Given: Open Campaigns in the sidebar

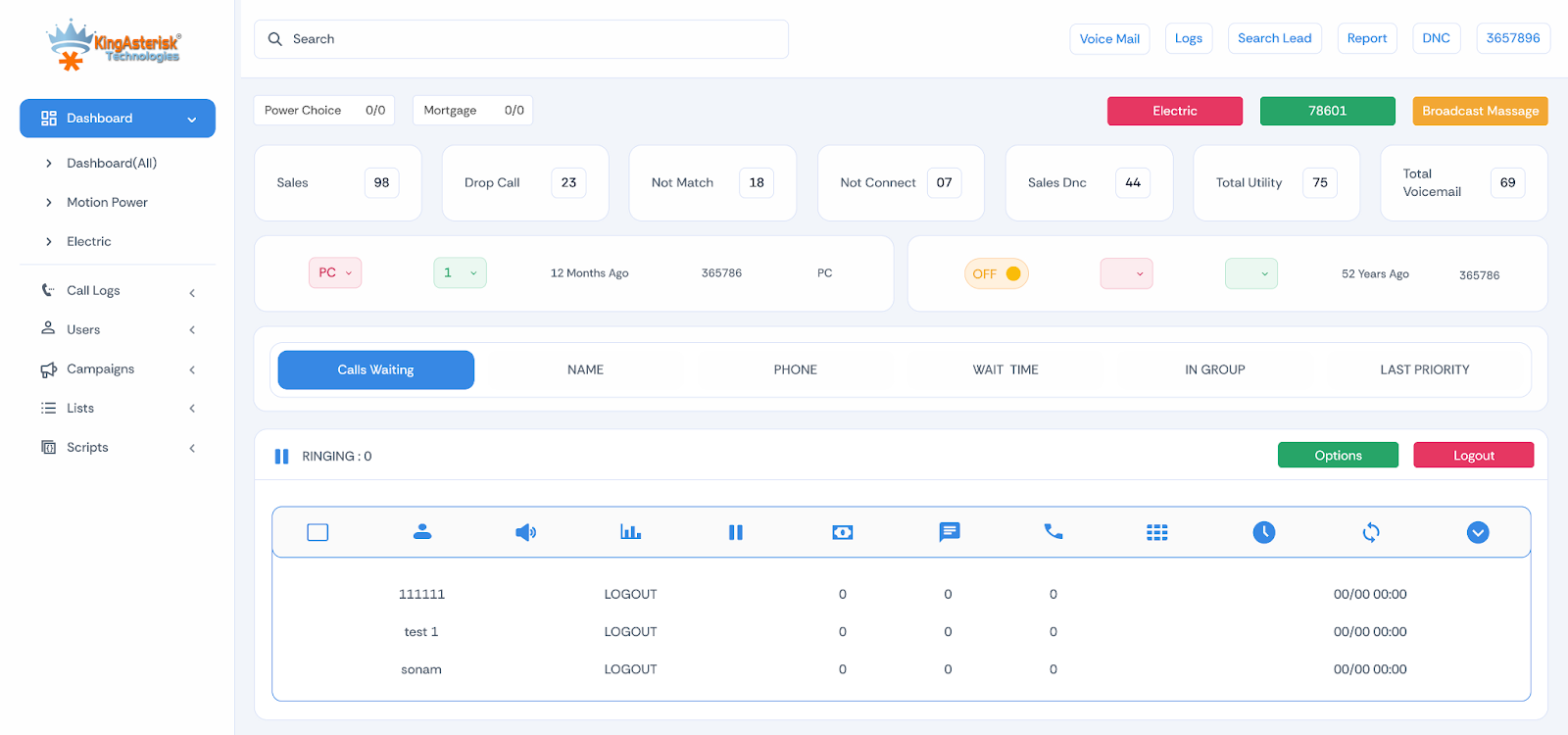Looking at the screenshot, I should (118, 369).
